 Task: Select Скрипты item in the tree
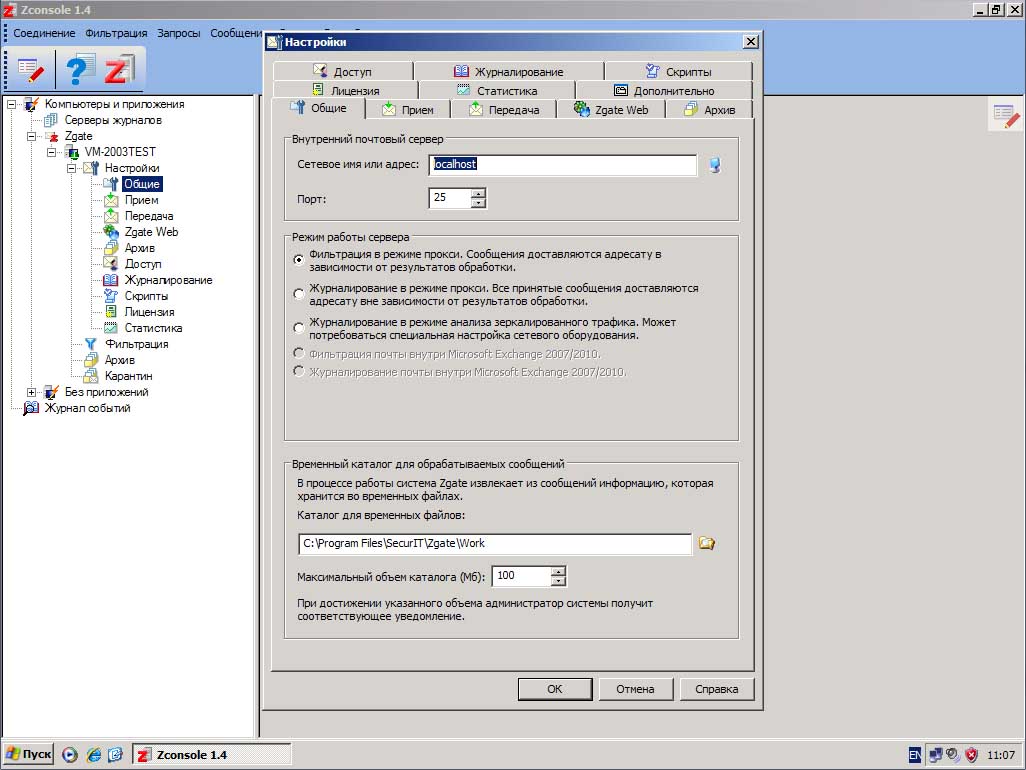click(146, 296)
